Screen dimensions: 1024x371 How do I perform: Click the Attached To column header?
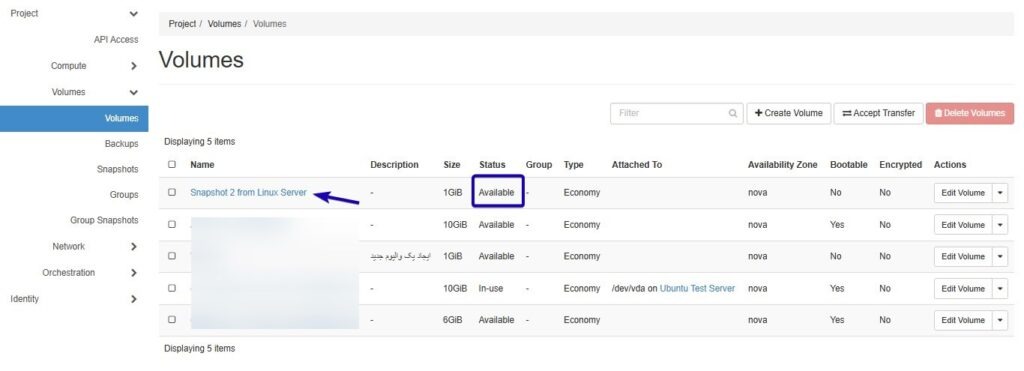click(637, 165)
